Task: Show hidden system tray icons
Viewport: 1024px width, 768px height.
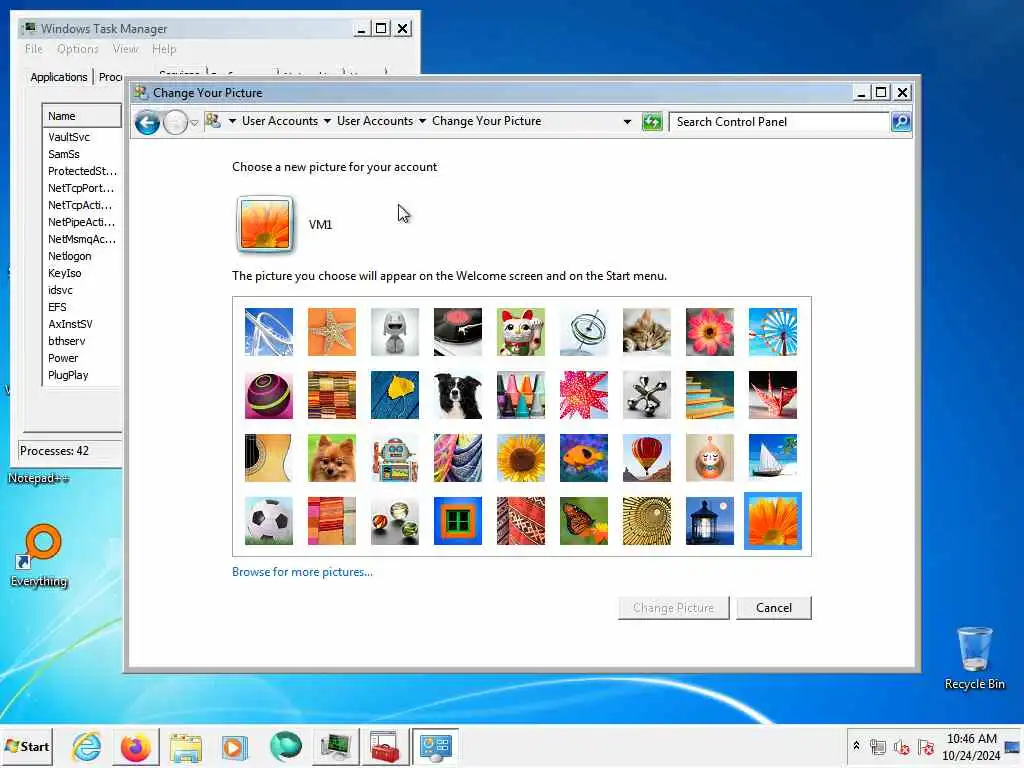Action: click(x=856, y=746)
